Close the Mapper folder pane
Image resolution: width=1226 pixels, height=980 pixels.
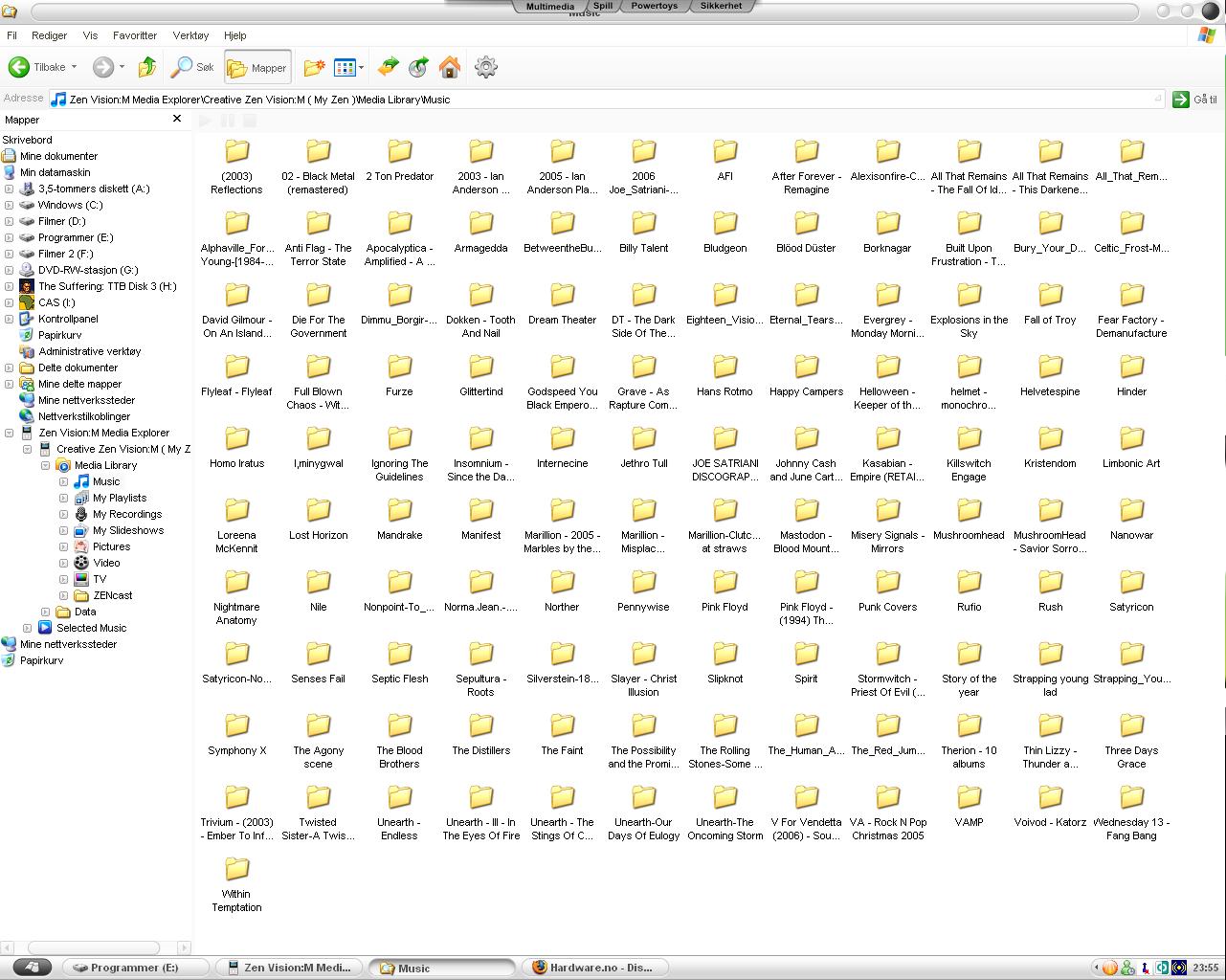click(176, 119)
